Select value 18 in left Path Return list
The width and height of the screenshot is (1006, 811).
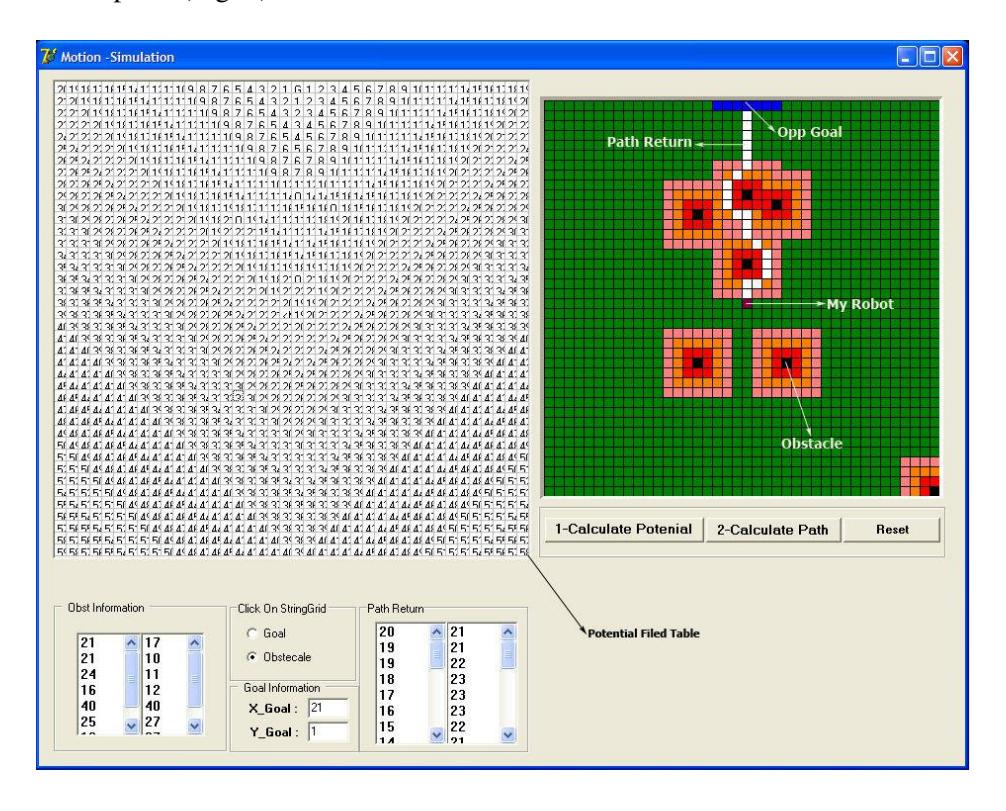[387, 679]
